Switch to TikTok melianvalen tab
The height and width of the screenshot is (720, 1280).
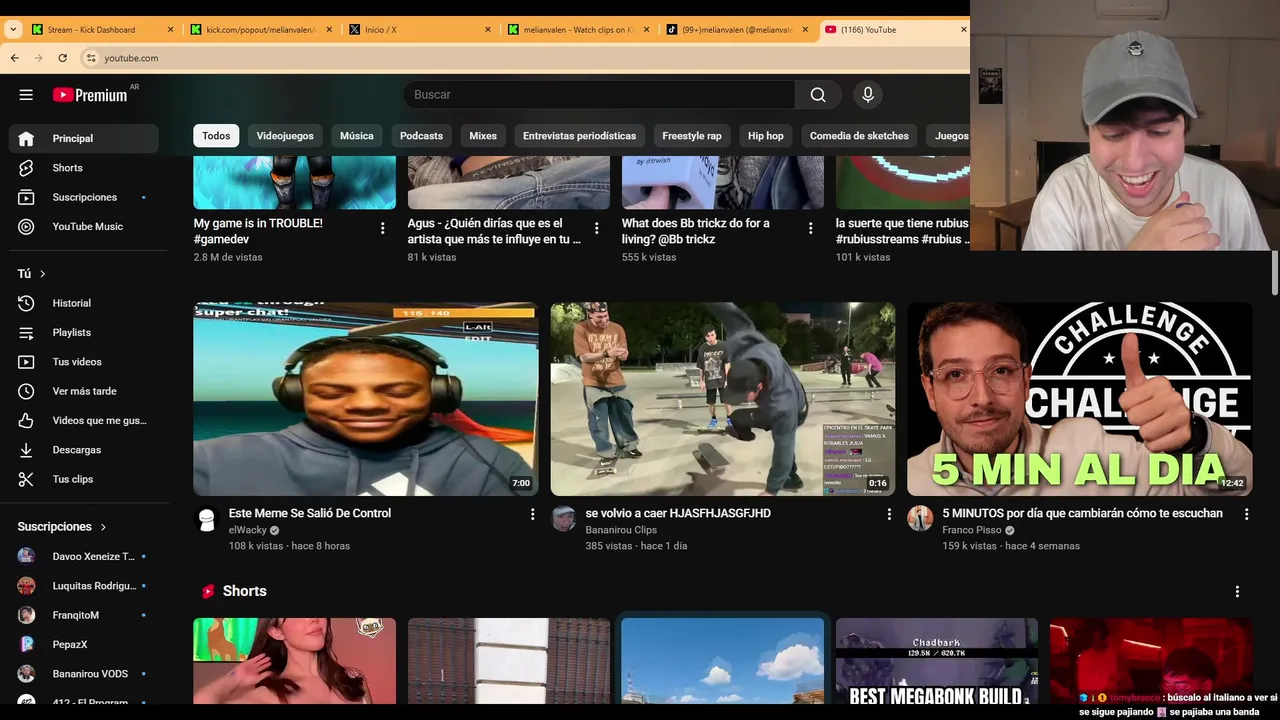pyautogui.click(x=738, y=30)
